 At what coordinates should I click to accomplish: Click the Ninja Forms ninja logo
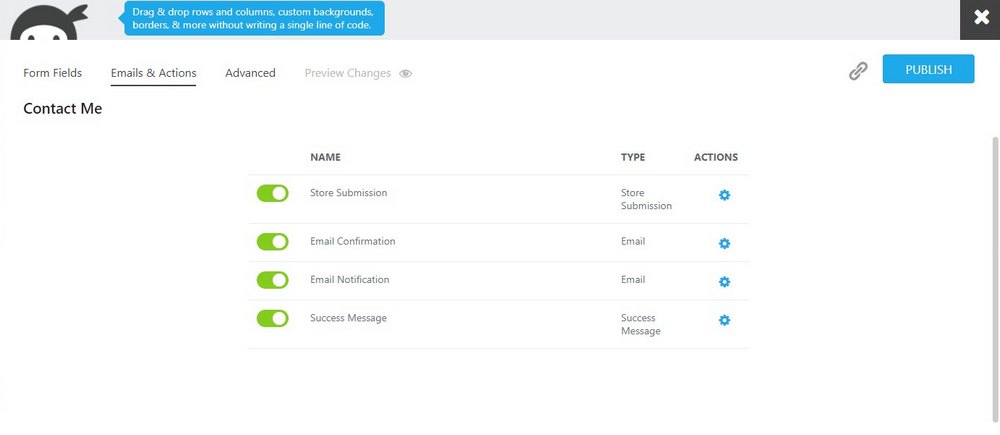tap(48, 21)
